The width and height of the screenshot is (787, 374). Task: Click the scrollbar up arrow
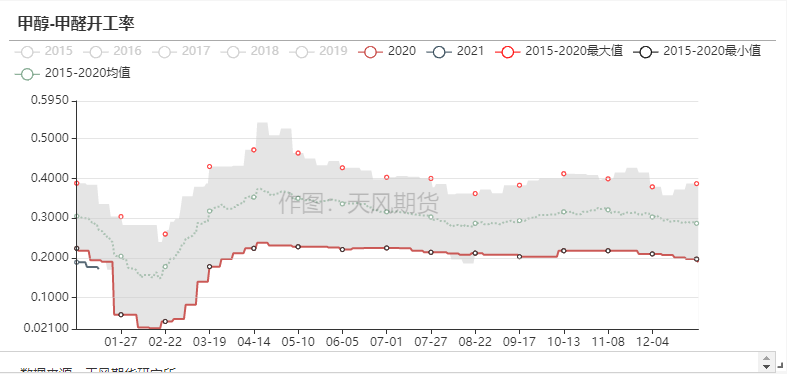766,358
